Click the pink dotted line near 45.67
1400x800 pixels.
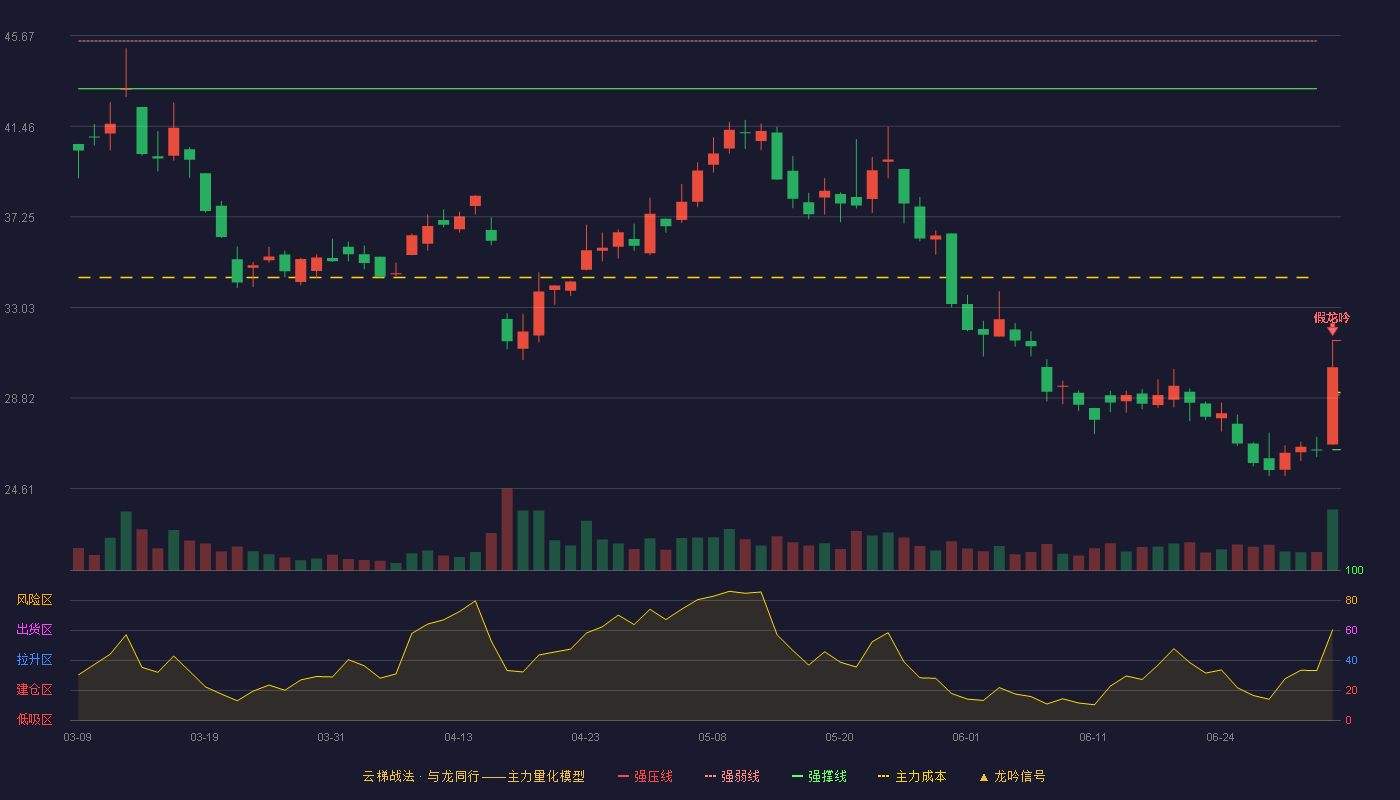click(x=697, y=41)
